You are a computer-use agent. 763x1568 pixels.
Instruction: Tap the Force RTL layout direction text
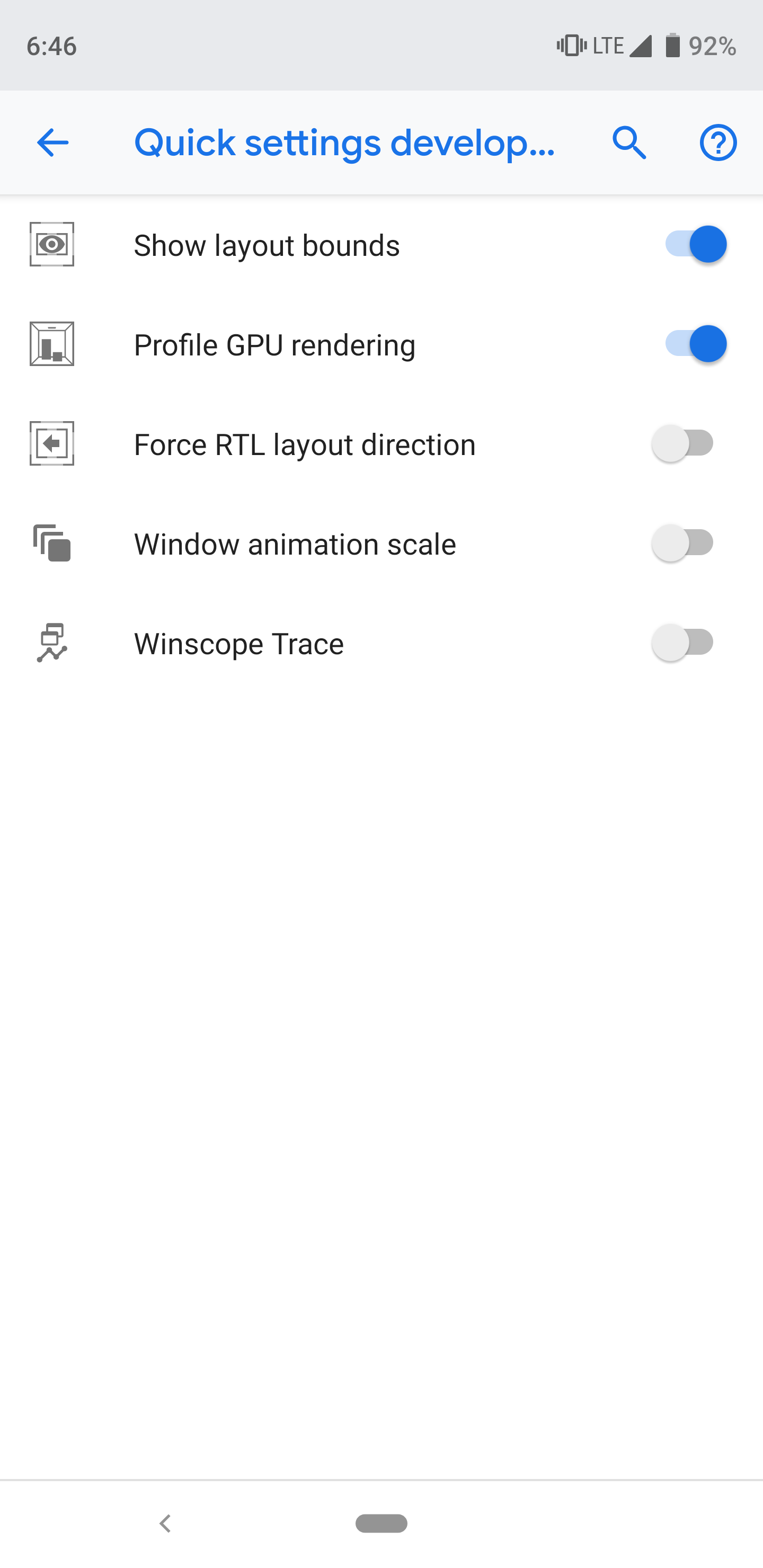coord(305,444)
